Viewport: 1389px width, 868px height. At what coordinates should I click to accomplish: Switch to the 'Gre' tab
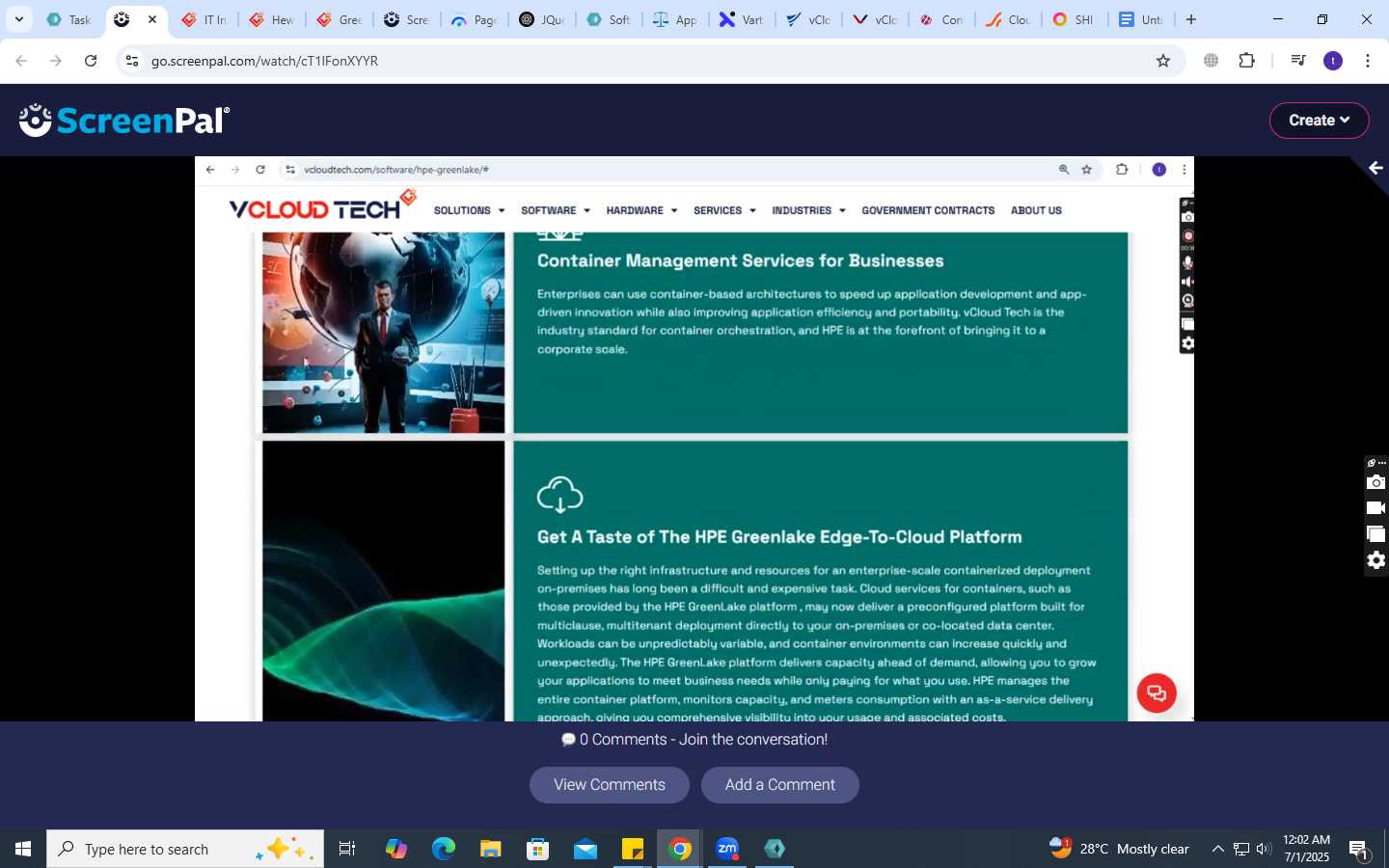click(x=340, y=19)
